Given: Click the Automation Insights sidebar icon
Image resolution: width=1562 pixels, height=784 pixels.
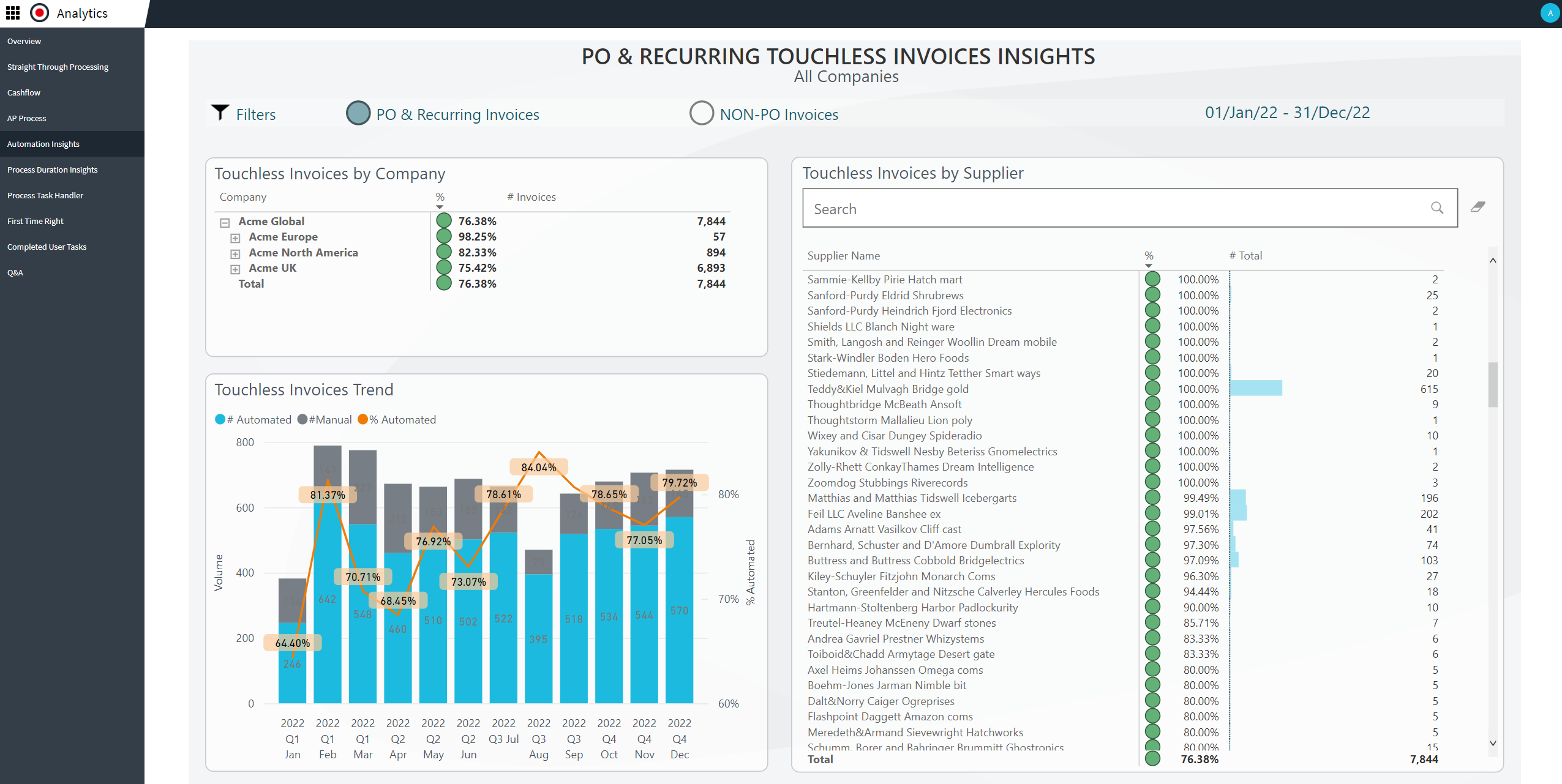Looking at the screenshot, I should click(x=42, y=144).
